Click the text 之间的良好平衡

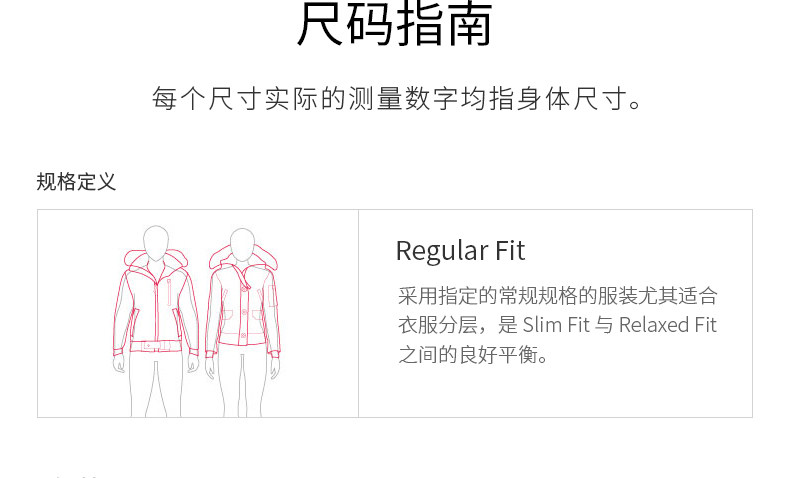tap(473, 355)
